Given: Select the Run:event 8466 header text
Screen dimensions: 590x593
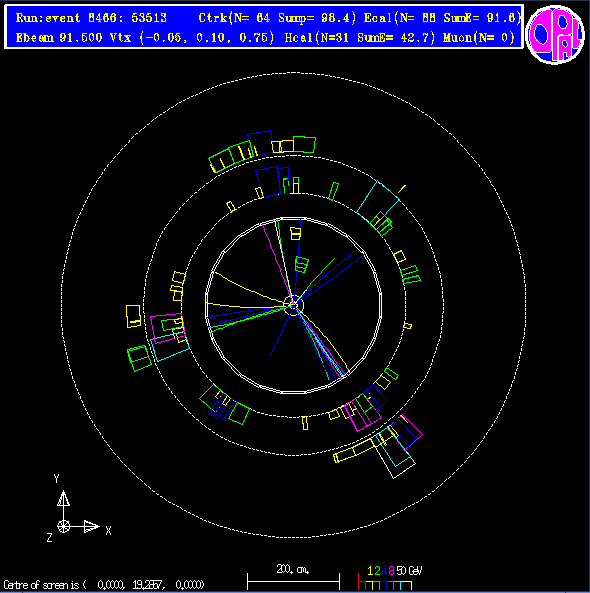Looking at the screenshot, I should 91,18.
